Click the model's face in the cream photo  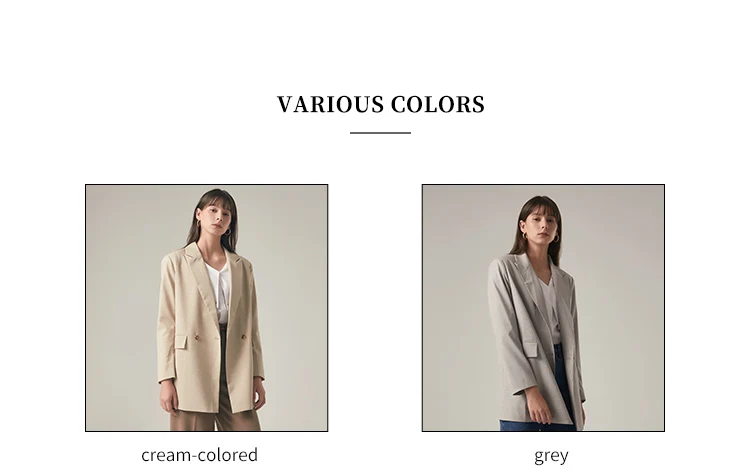tap(217, 218)
